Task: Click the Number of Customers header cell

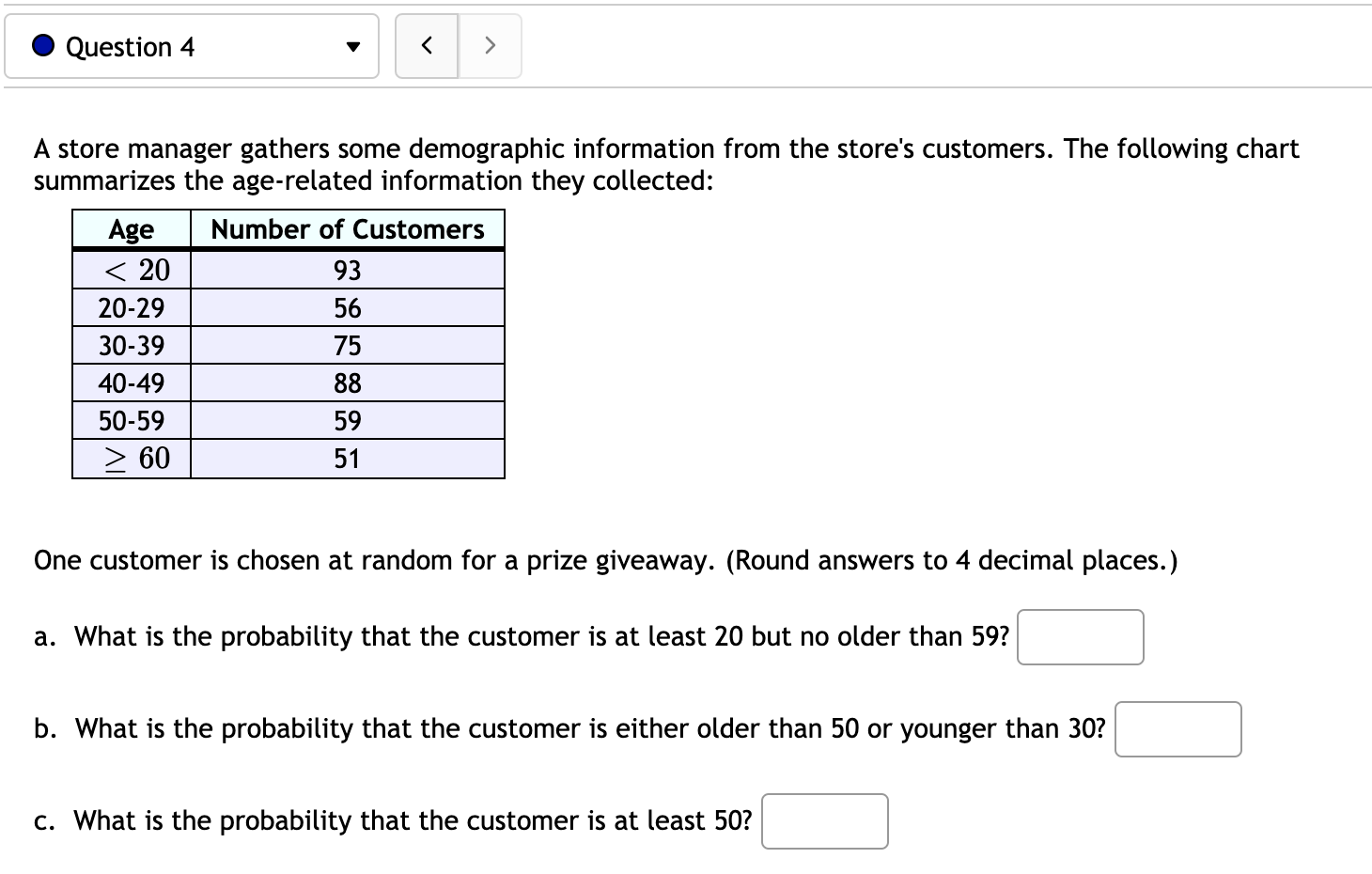Action: (x=347, y=228)
